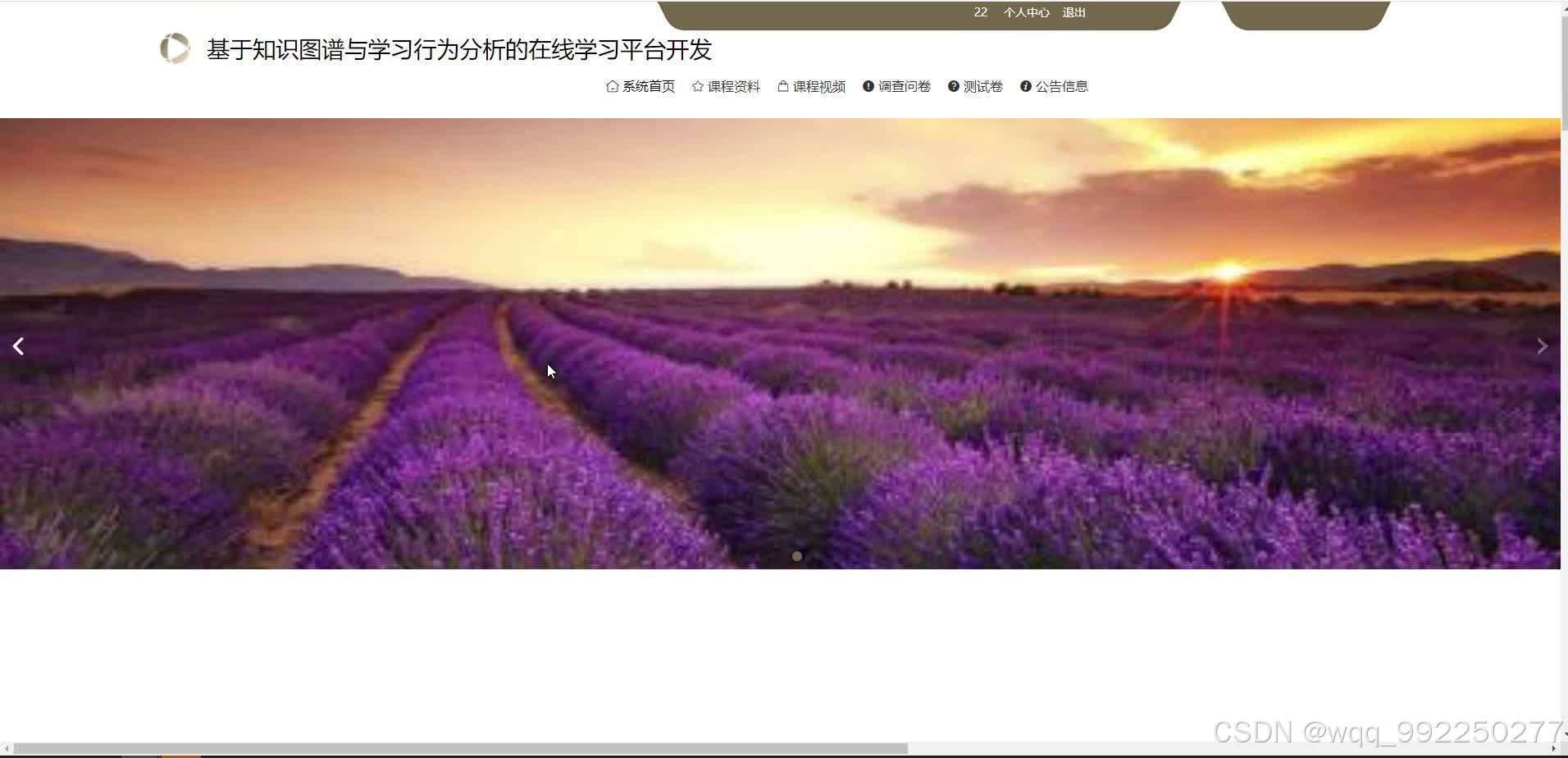Screen dimensions: 1568x758
Task: Click the lavender field banner image
Action: point(780,344)
